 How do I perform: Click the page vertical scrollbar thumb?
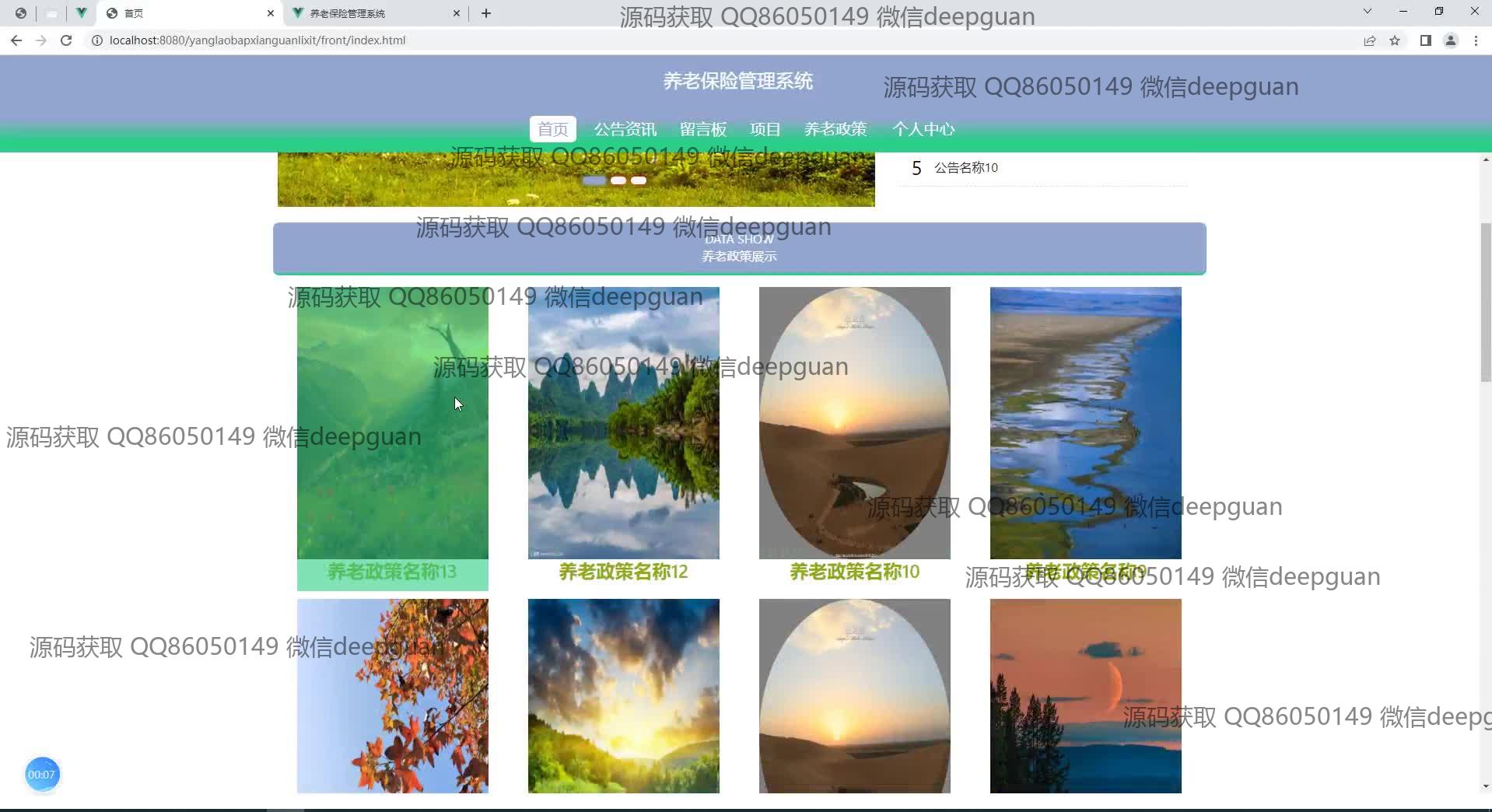(x=1485, y=303)
